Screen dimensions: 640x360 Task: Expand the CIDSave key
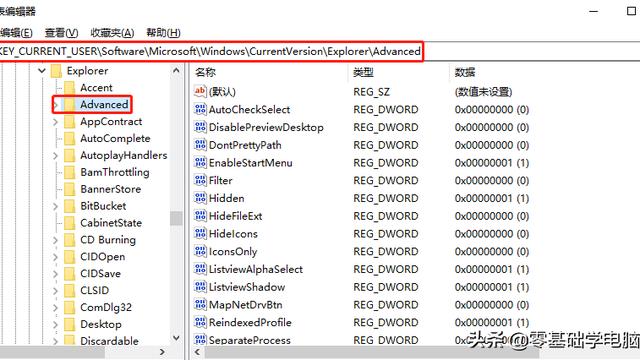point(56,274)
